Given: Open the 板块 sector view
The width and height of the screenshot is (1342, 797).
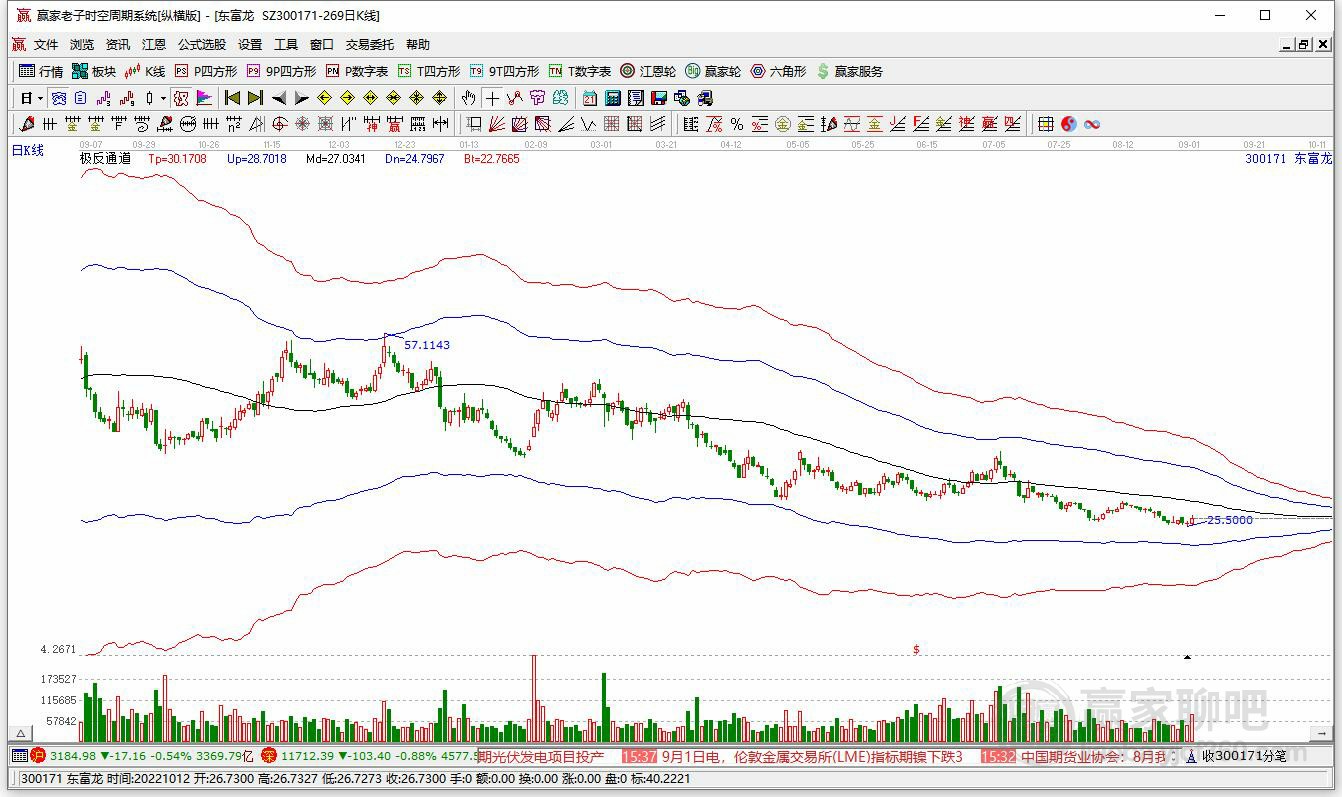Looking at the screenshot, I should click(x=93, y=71).
